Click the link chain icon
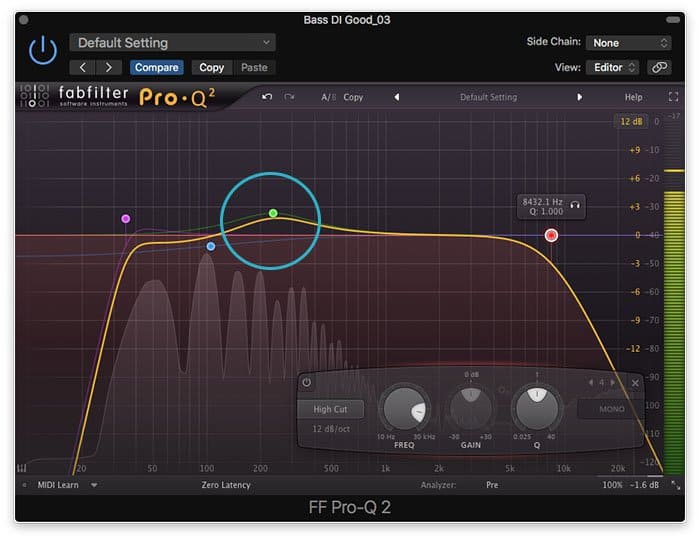Viewport: 700px width, 540px height. pos(659,67)
